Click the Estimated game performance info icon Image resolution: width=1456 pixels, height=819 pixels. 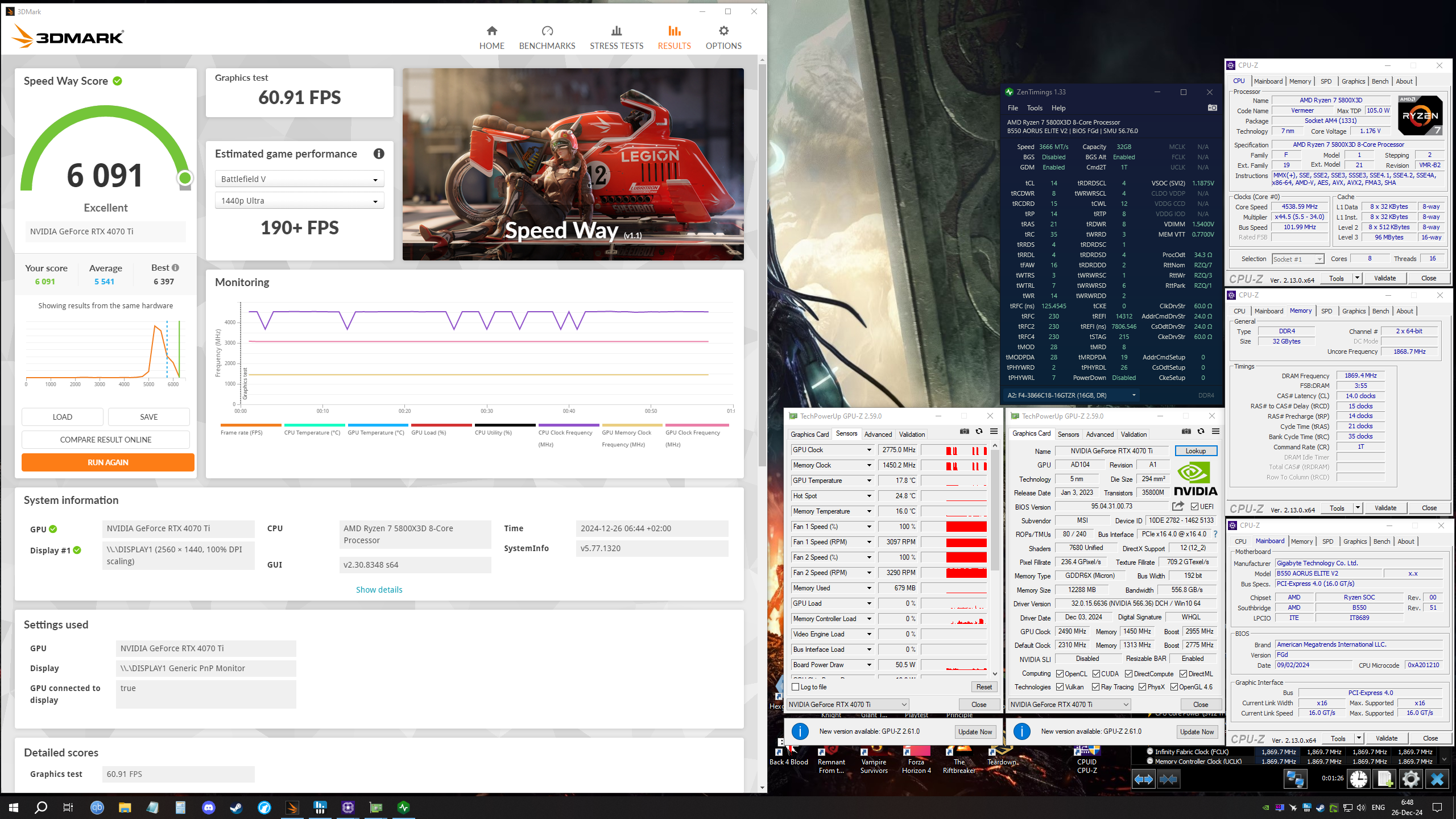[379, 154]
